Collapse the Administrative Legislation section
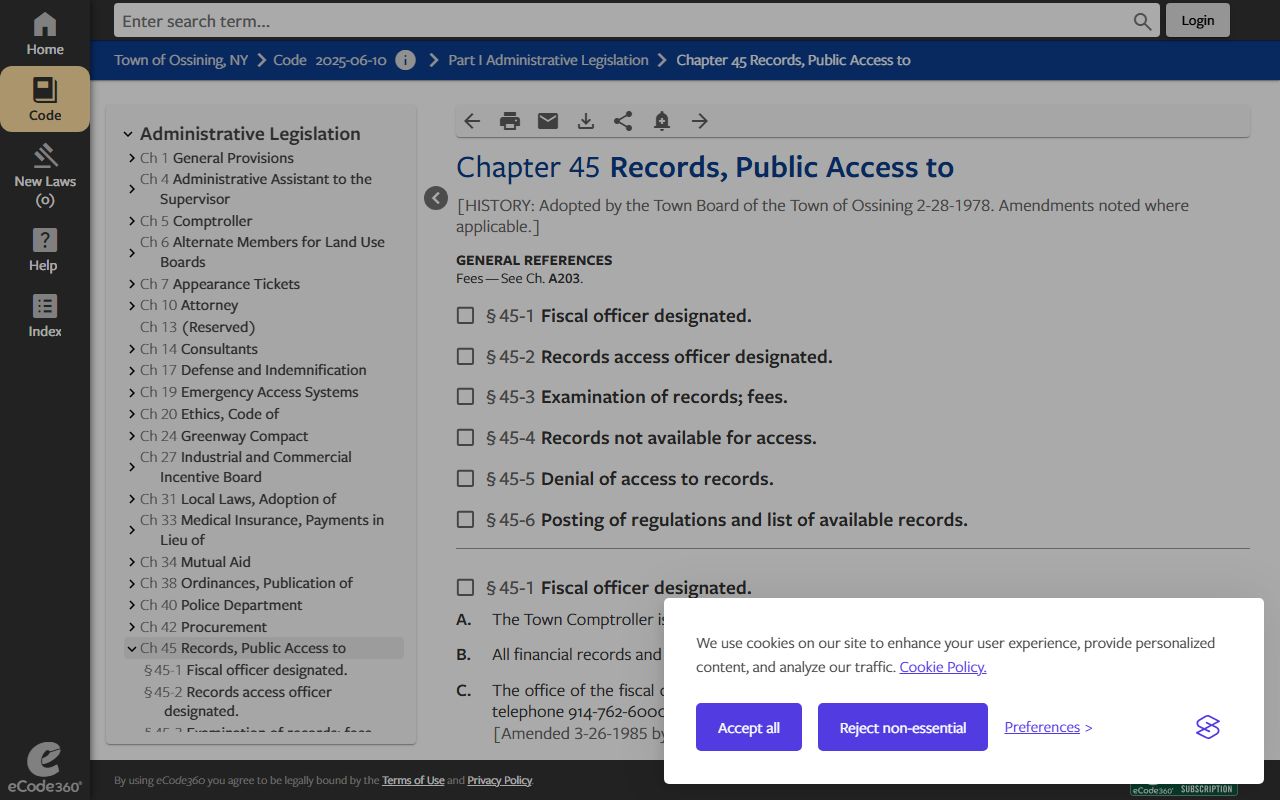The width and height of the screenshot is (1280, 800). click(128, 134)
